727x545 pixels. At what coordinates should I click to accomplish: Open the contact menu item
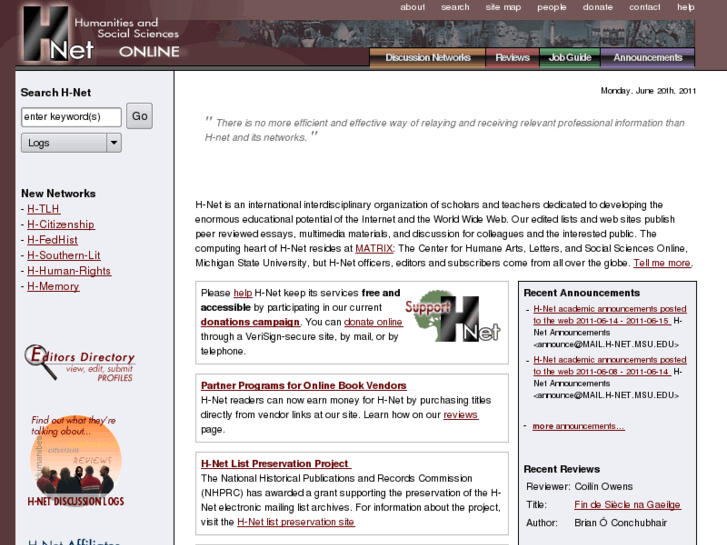[x=644, y=7]
